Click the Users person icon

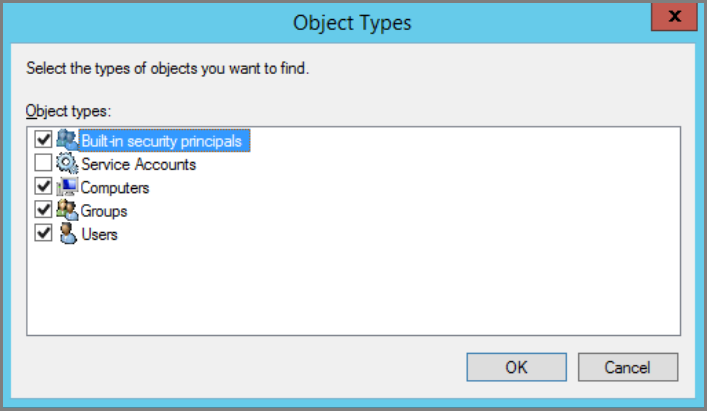(68, 233)
